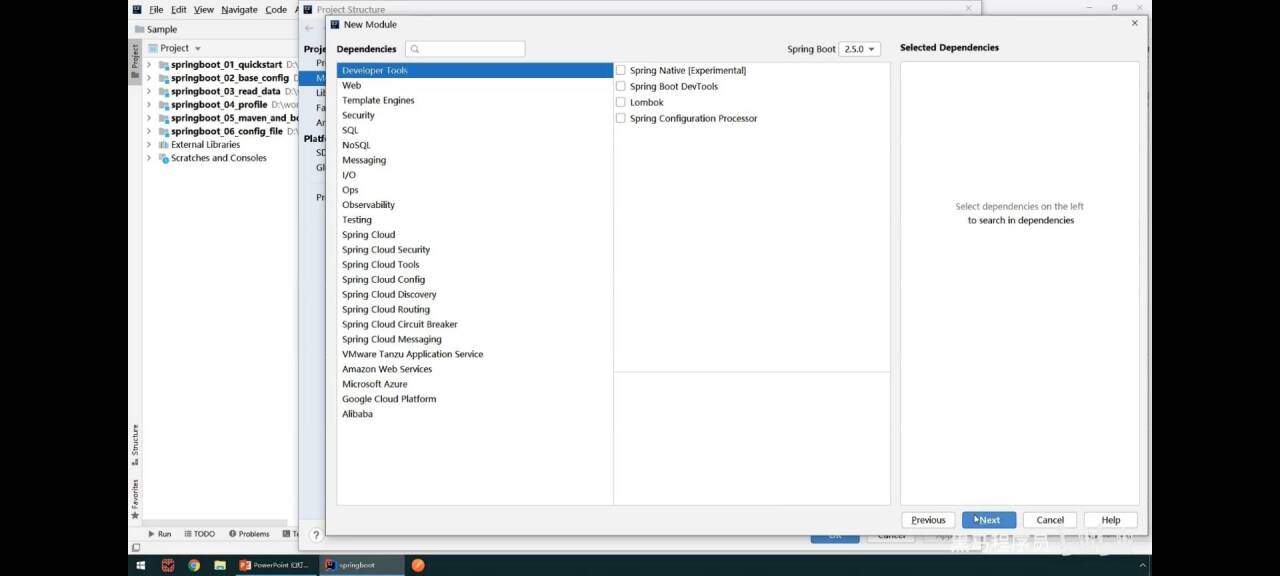Image resolution: width=1280 pixels, height=576 pixels.
Task: Click the Scratches and Consoles icon
Action: pyautogui.click(x=163, y=158)
